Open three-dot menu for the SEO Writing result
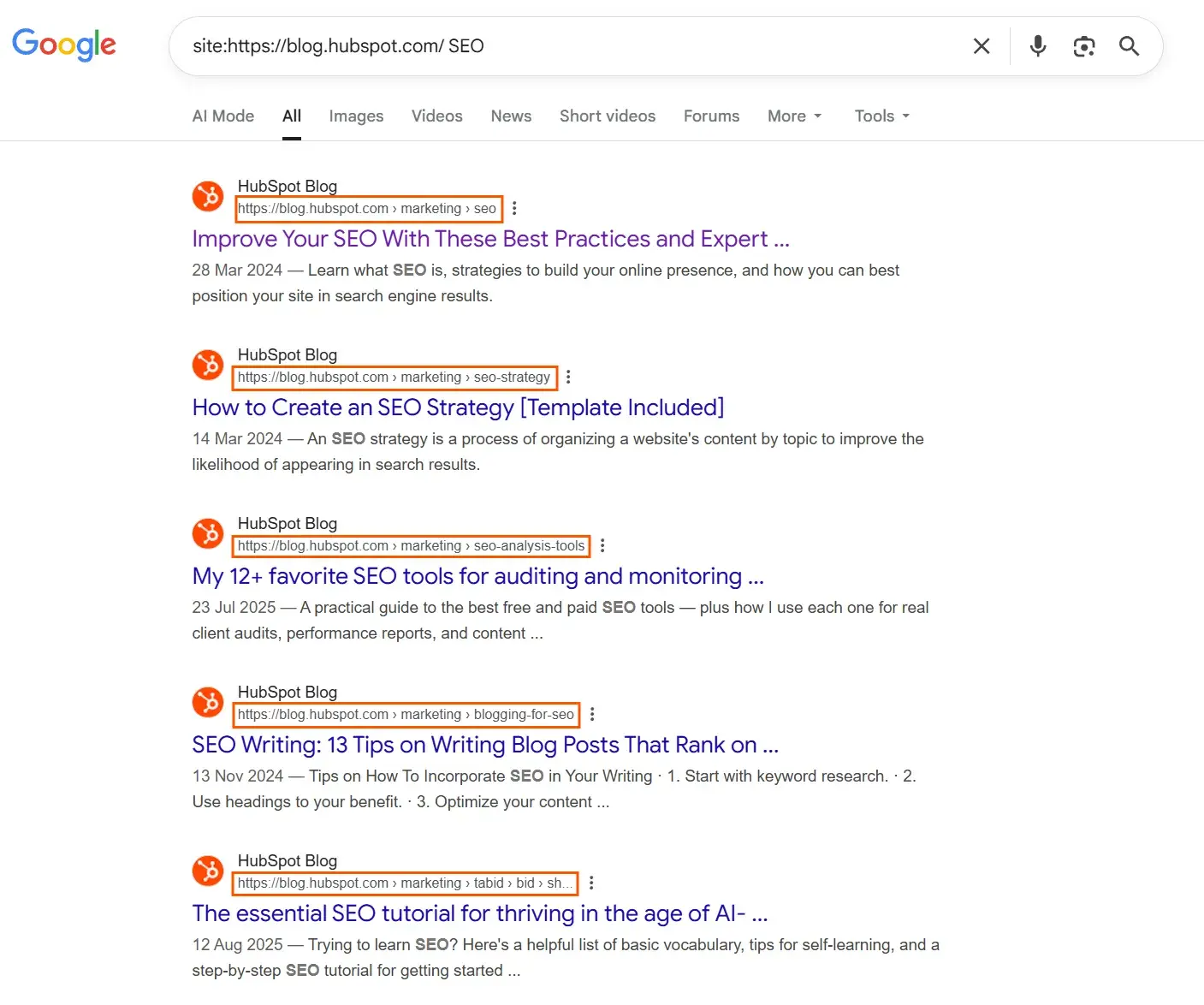 (x=592, y=714)
